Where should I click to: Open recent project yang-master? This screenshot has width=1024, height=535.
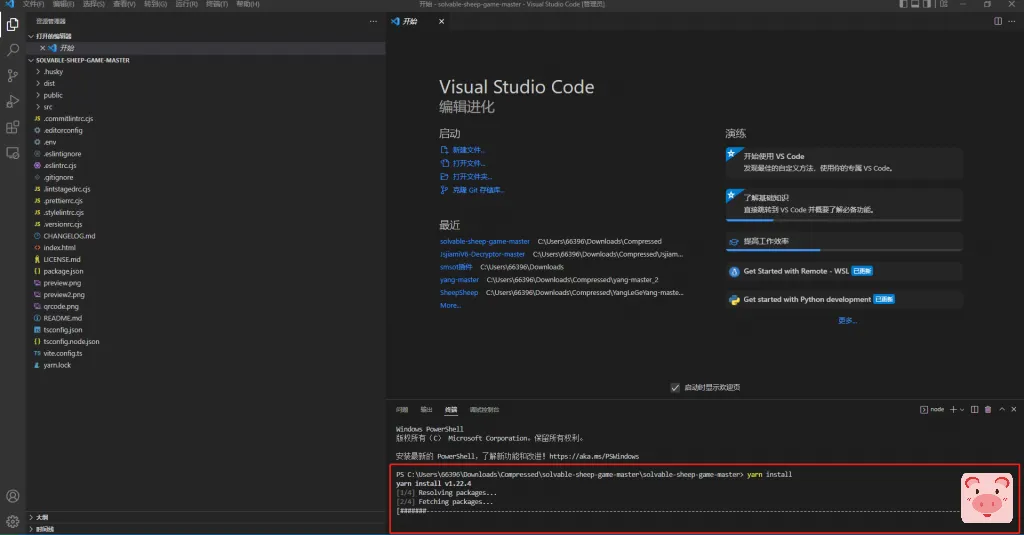coord(459,280)
